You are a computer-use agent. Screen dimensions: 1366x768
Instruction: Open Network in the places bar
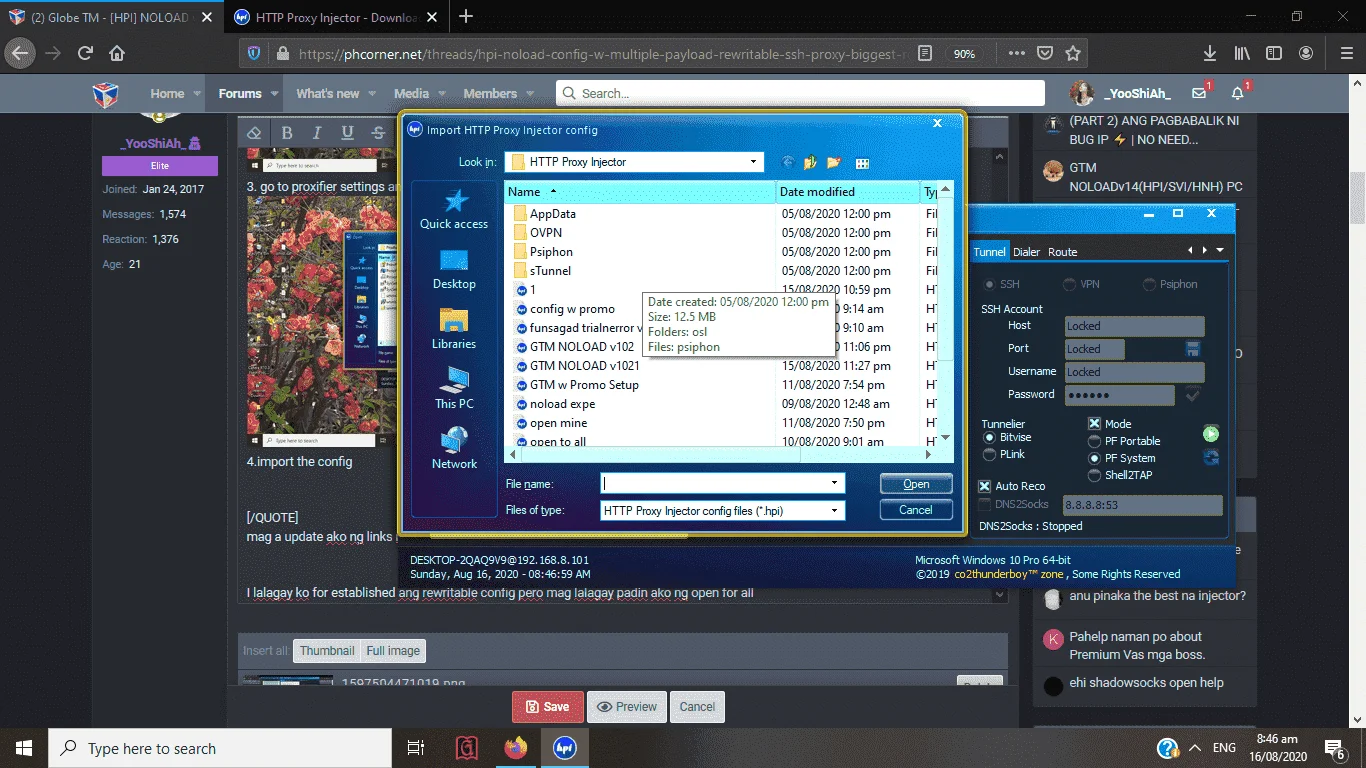coord(454,449)
